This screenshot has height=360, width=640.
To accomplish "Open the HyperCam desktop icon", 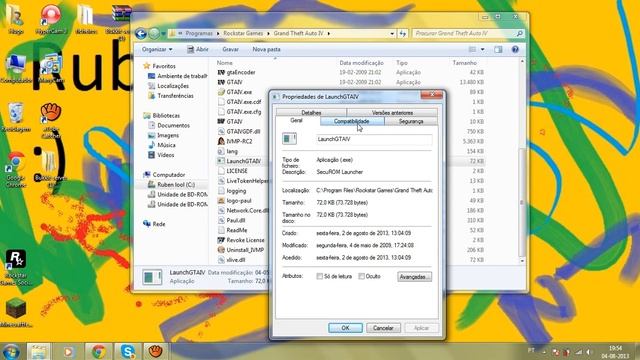I will pos(51,19).
